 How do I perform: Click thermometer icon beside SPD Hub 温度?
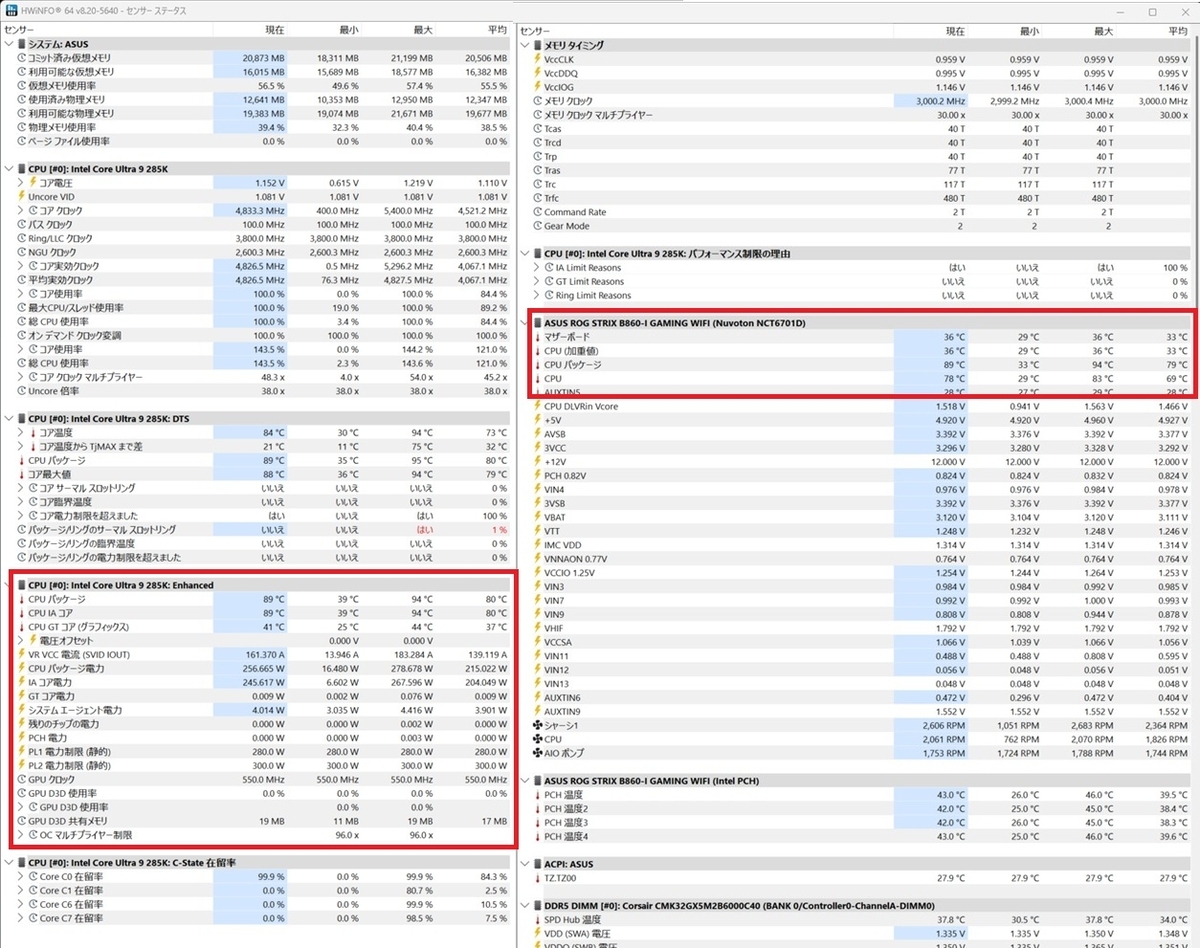tap(538, 920)
